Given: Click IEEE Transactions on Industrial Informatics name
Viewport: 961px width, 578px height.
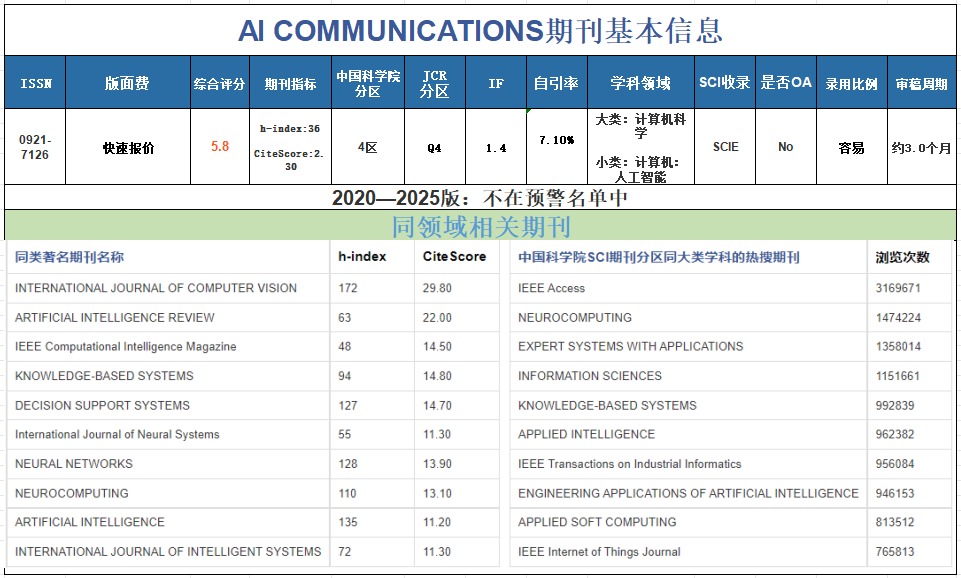Looking at the screenshot, I should (x=629, y=464).
